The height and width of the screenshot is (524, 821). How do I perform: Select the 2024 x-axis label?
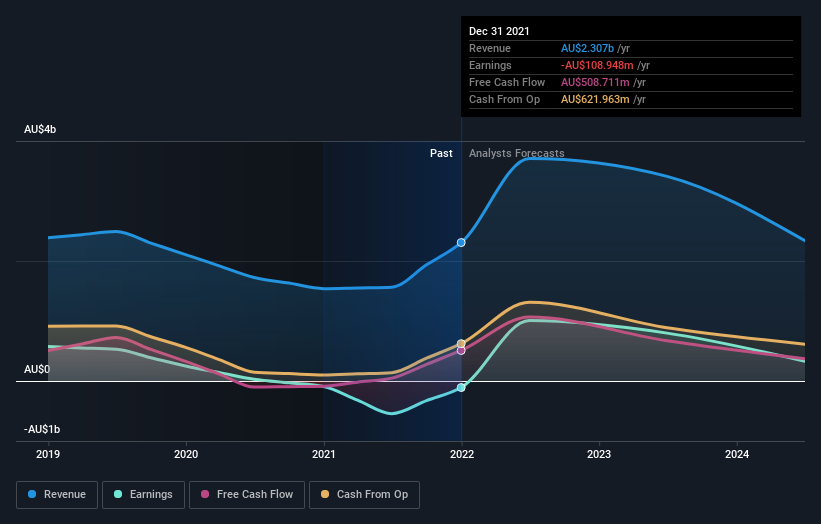[x=737, y=454]
